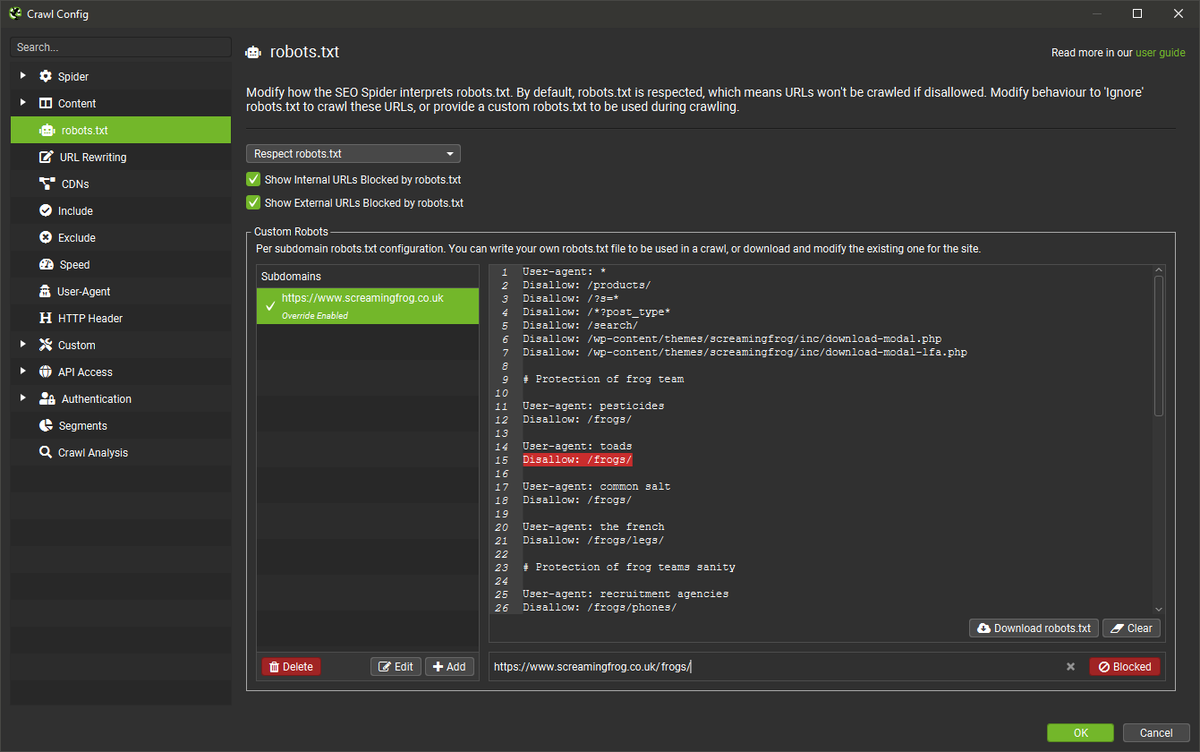Click the Spider gear icon
Screen dimensions: 1200x752
point(45,77)
